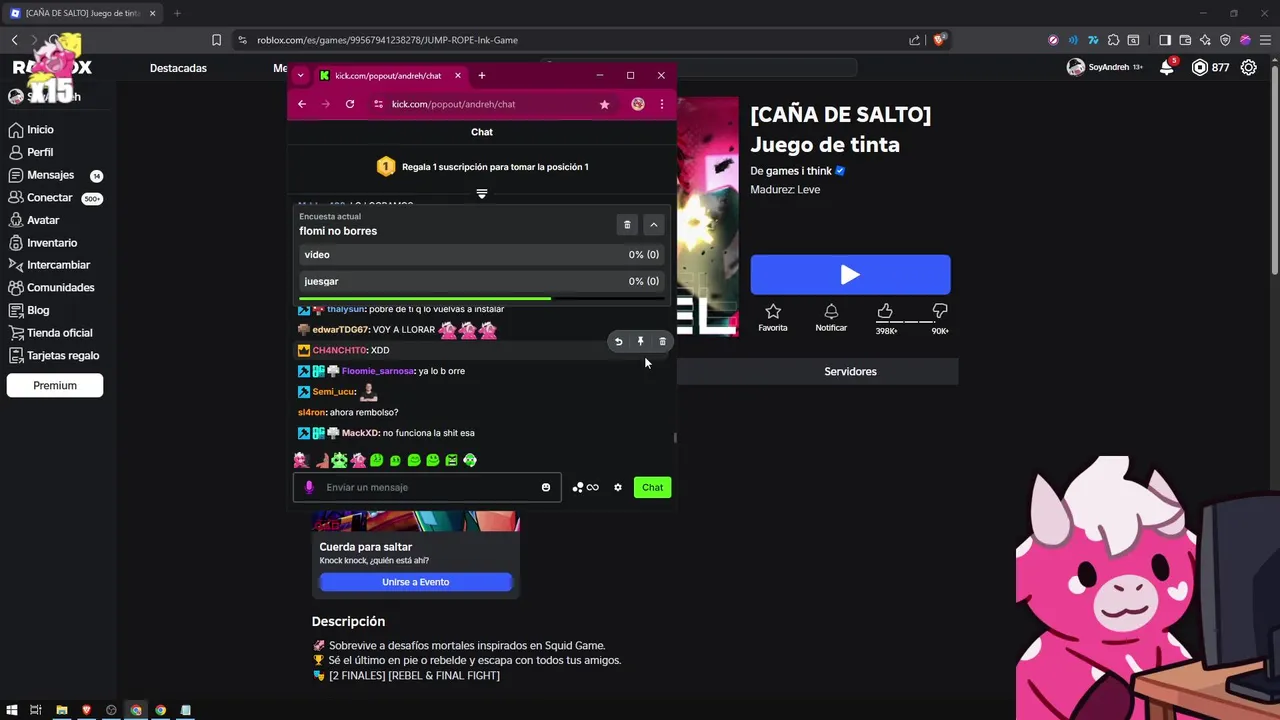Open the Brave Wallet icon

(1185, 40)
